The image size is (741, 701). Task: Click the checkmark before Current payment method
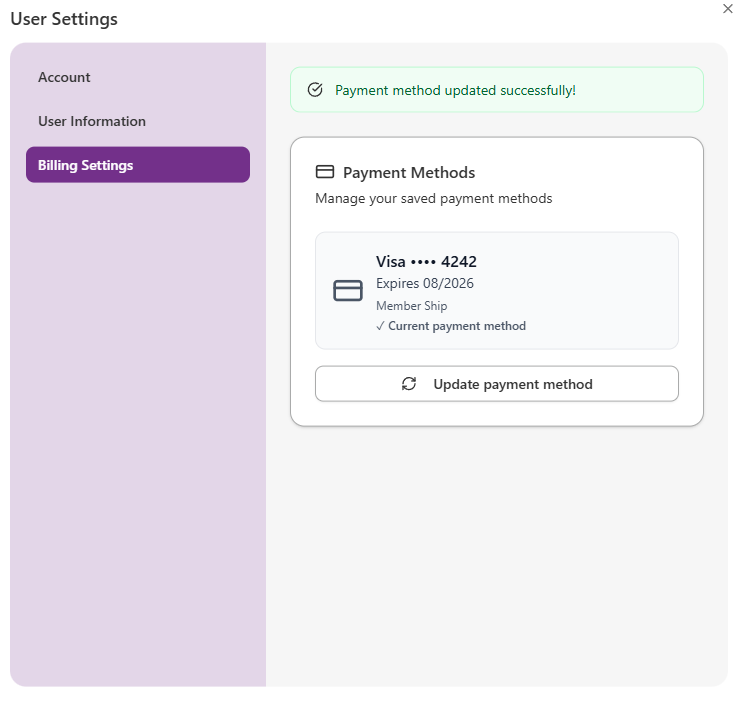(380, 326)
